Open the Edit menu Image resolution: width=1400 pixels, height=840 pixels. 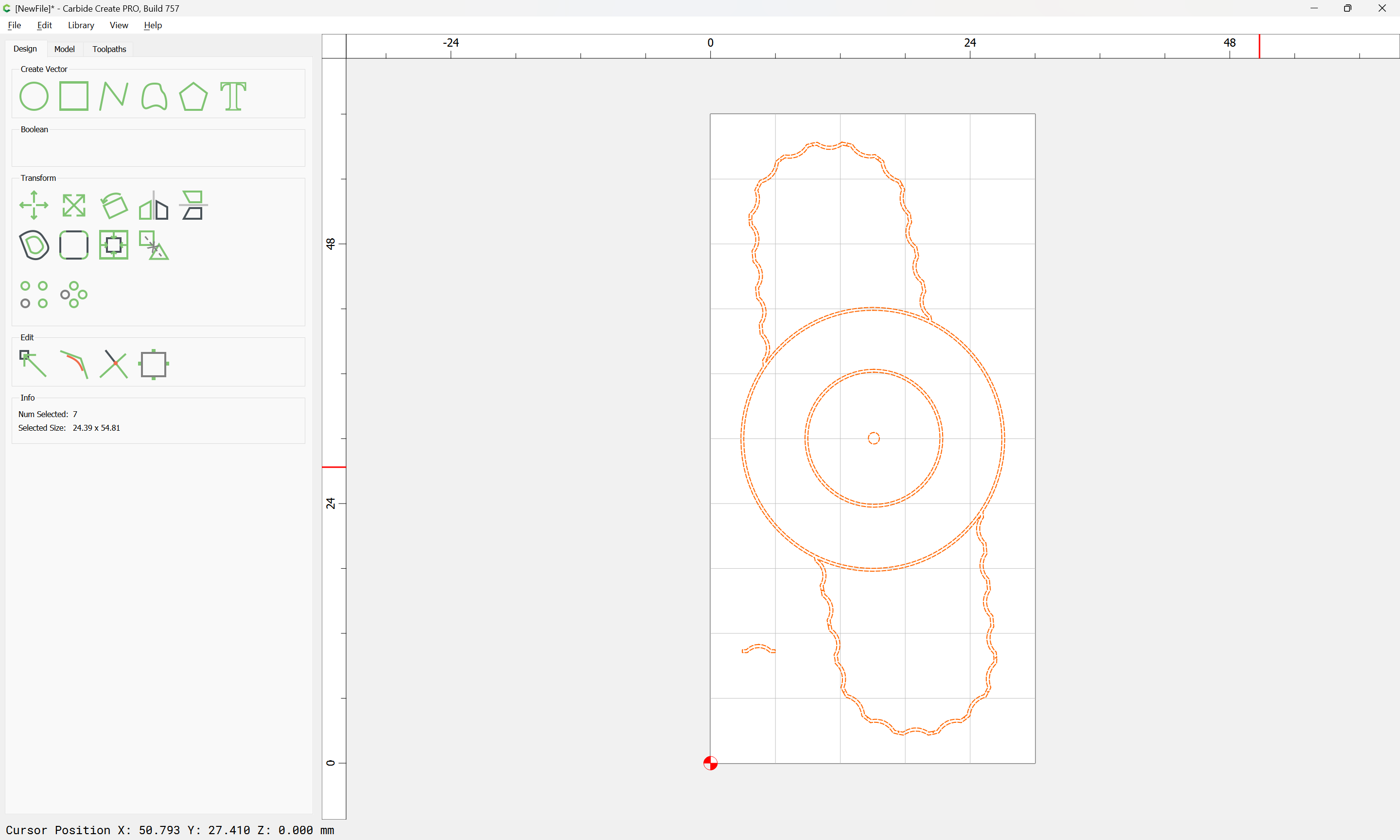(44, 25)
